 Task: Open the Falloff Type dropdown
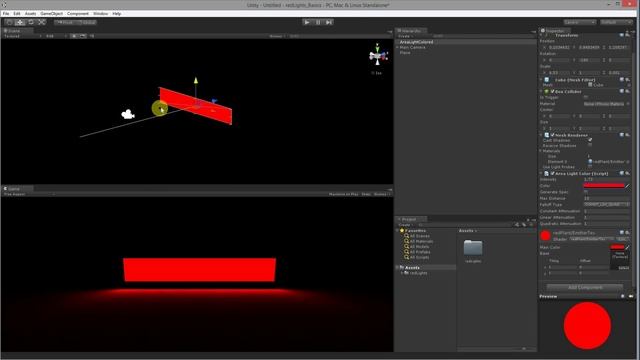[x=607, y=204]
